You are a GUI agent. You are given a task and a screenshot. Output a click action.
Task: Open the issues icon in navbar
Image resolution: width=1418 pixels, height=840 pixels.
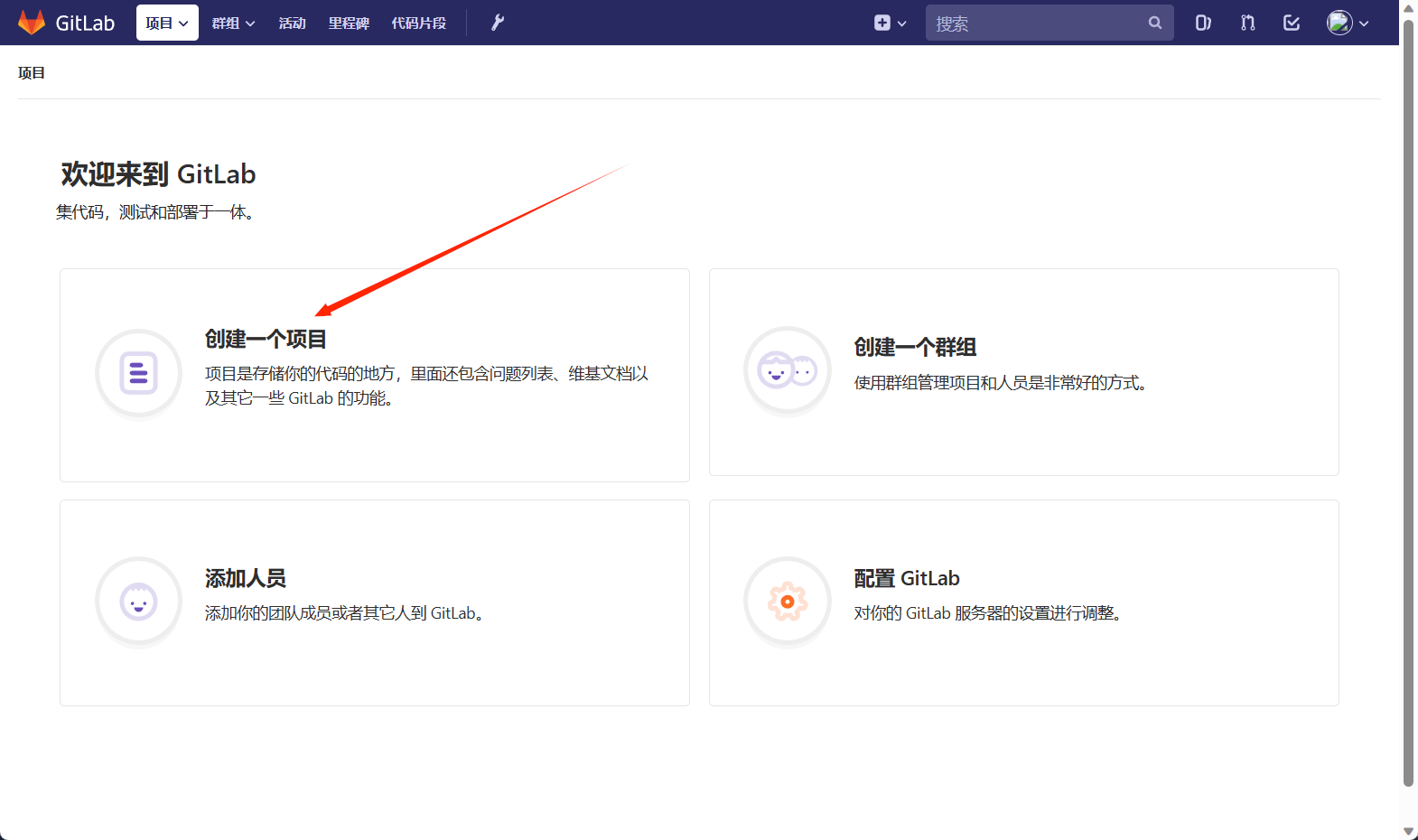click(x=1203, y=23)
